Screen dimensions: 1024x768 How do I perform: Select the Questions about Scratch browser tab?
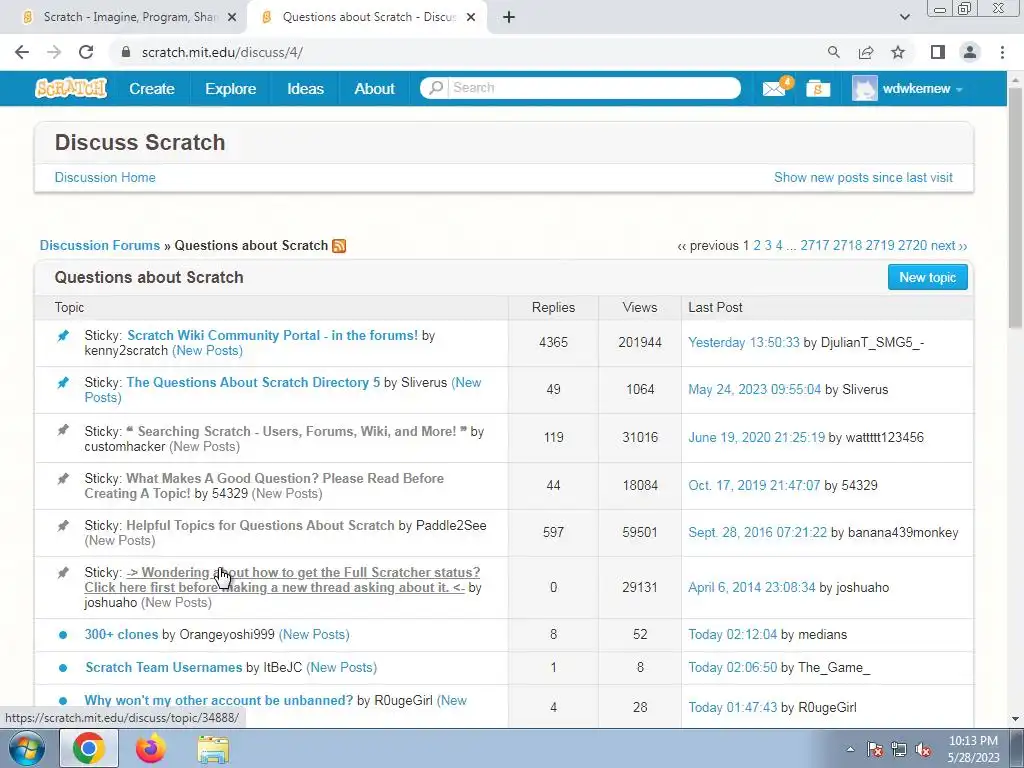[x=369, y=17]
